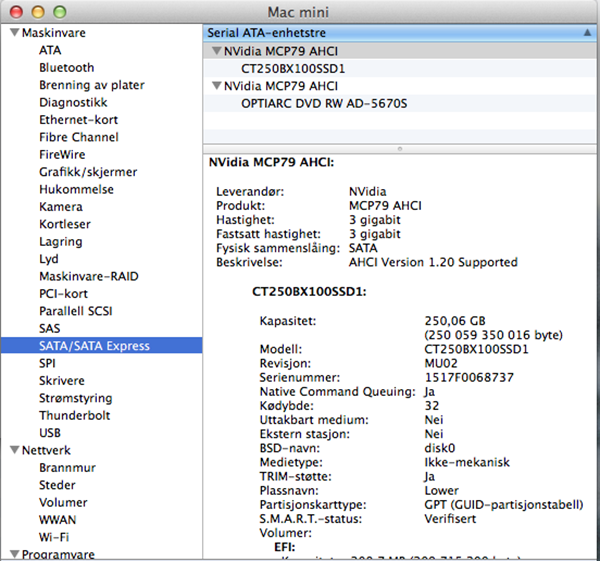Open Grafikk/skjermer category
Viewport: 600px width, 561px height.
(x=88, y=172)
